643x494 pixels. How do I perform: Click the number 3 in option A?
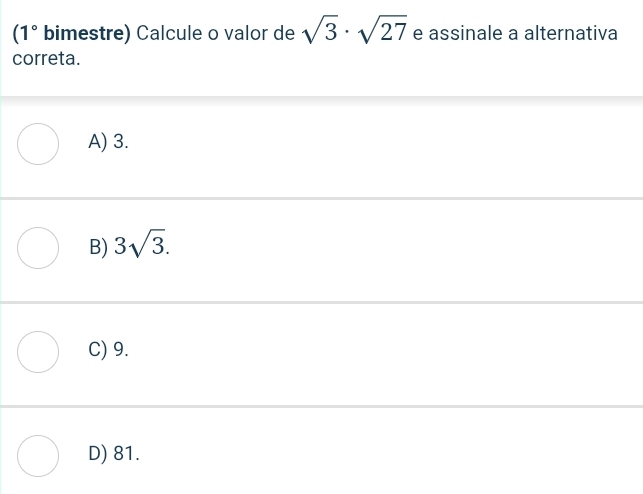120,142
